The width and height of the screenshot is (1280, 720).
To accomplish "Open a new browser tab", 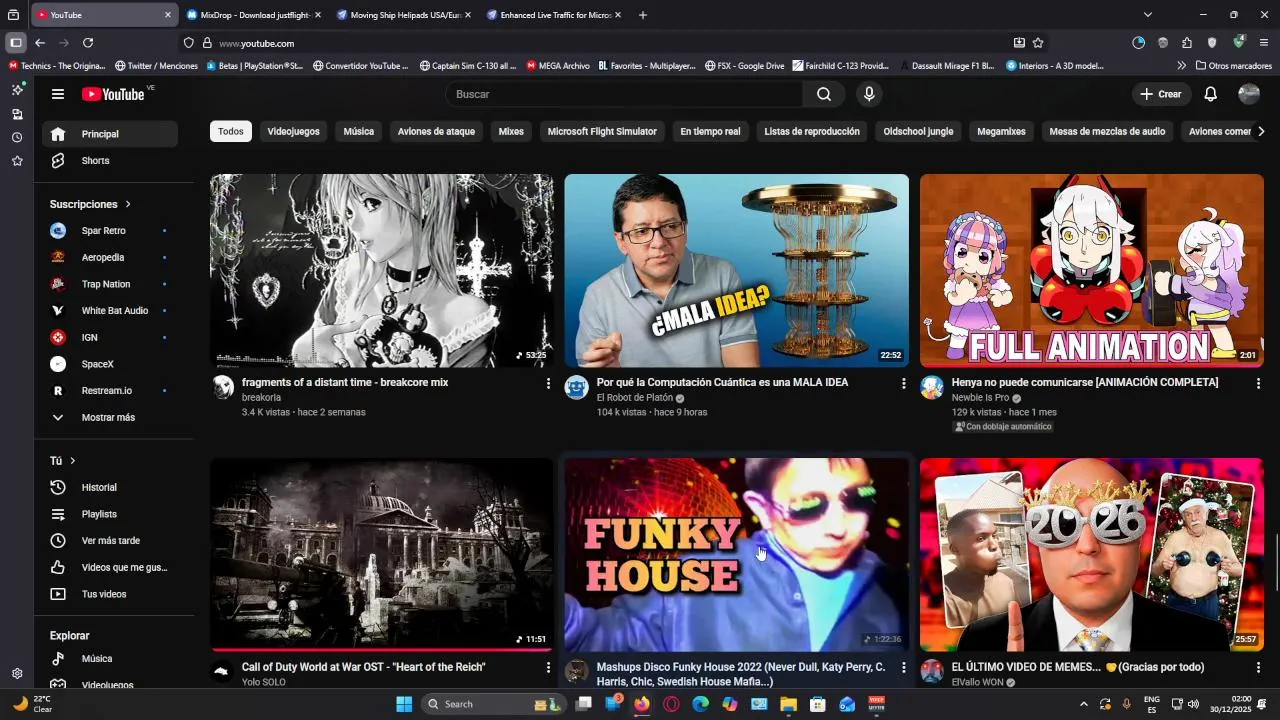I will [x=643, y=15].
